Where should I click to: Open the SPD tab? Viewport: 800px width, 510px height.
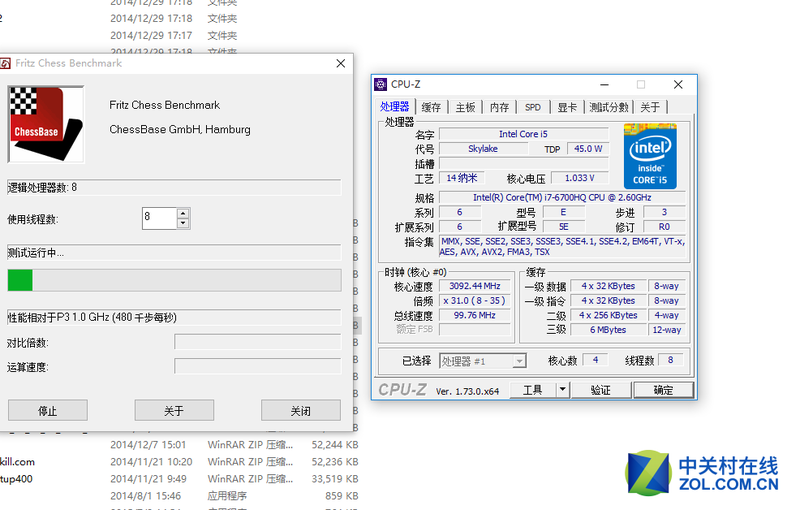533,107
